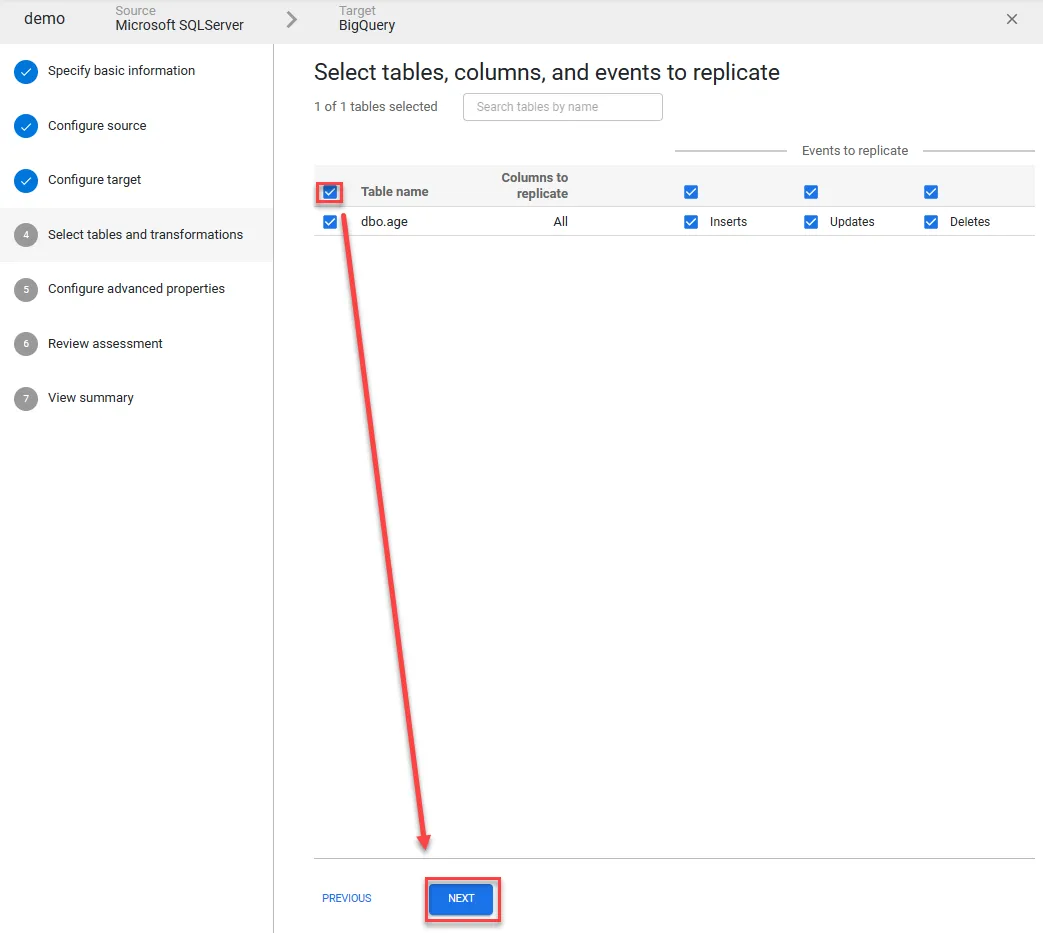Click the Updates label in dbo.age row
The height and width of the screenshot is (933, 1043).
click(x=852, y=222)
